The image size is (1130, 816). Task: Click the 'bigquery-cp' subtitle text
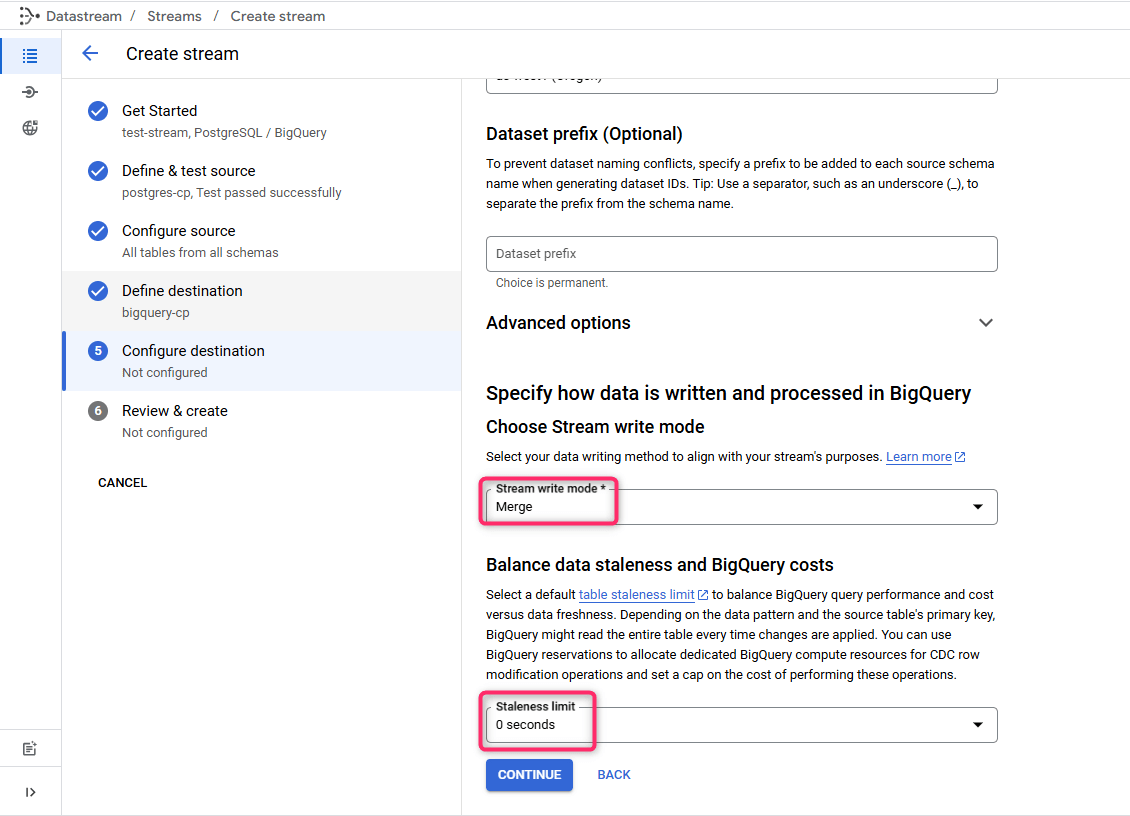(x=156, y=313)
